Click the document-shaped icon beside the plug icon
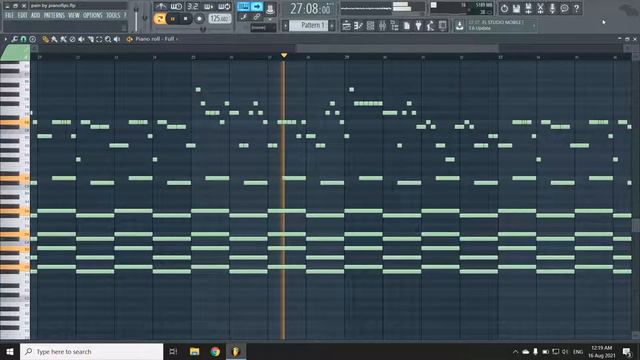 [x=407, y=26]
